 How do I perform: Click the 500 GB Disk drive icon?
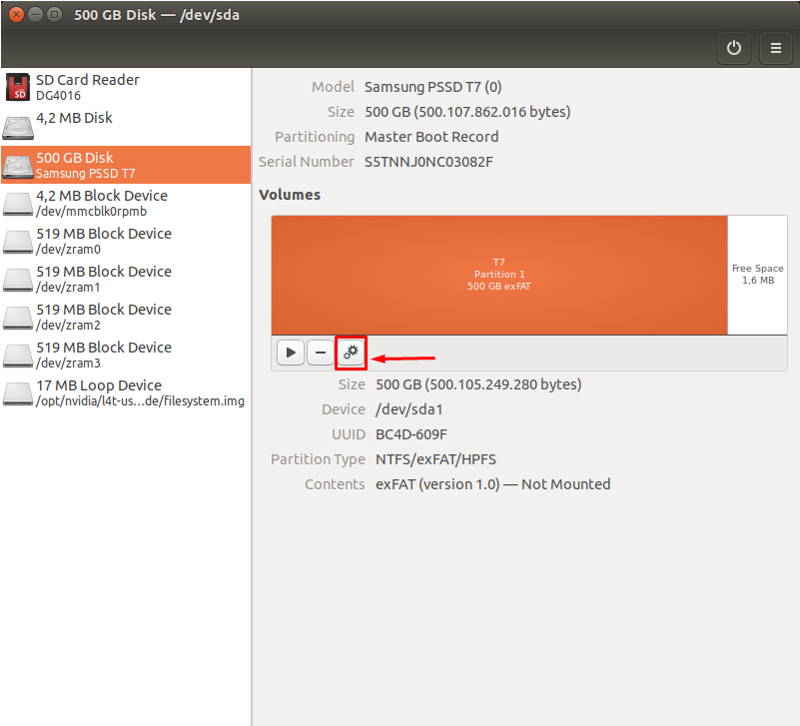coord(18,167)
